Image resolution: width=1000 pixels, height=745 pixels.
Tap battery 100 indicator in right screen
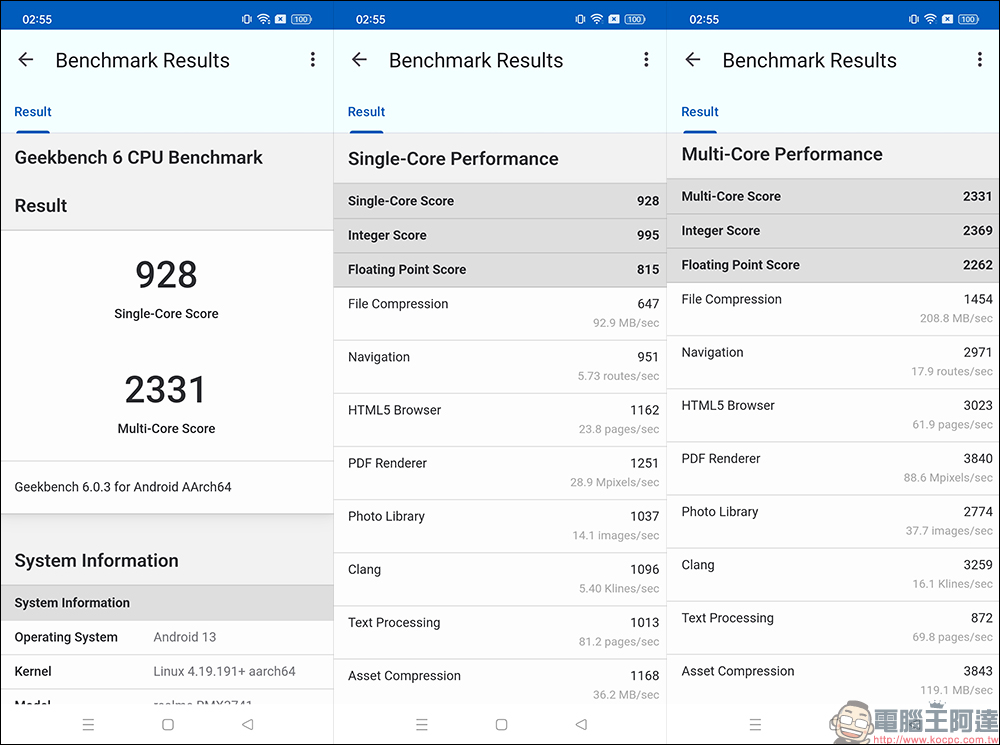pyautogui.click(x=968, y=19)
